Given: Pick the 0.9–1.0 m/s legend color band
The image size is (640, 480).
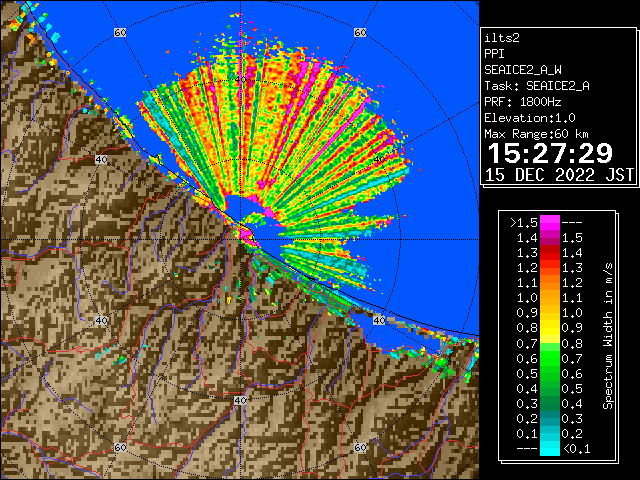Looking at the screenshot, I should 550,313.
